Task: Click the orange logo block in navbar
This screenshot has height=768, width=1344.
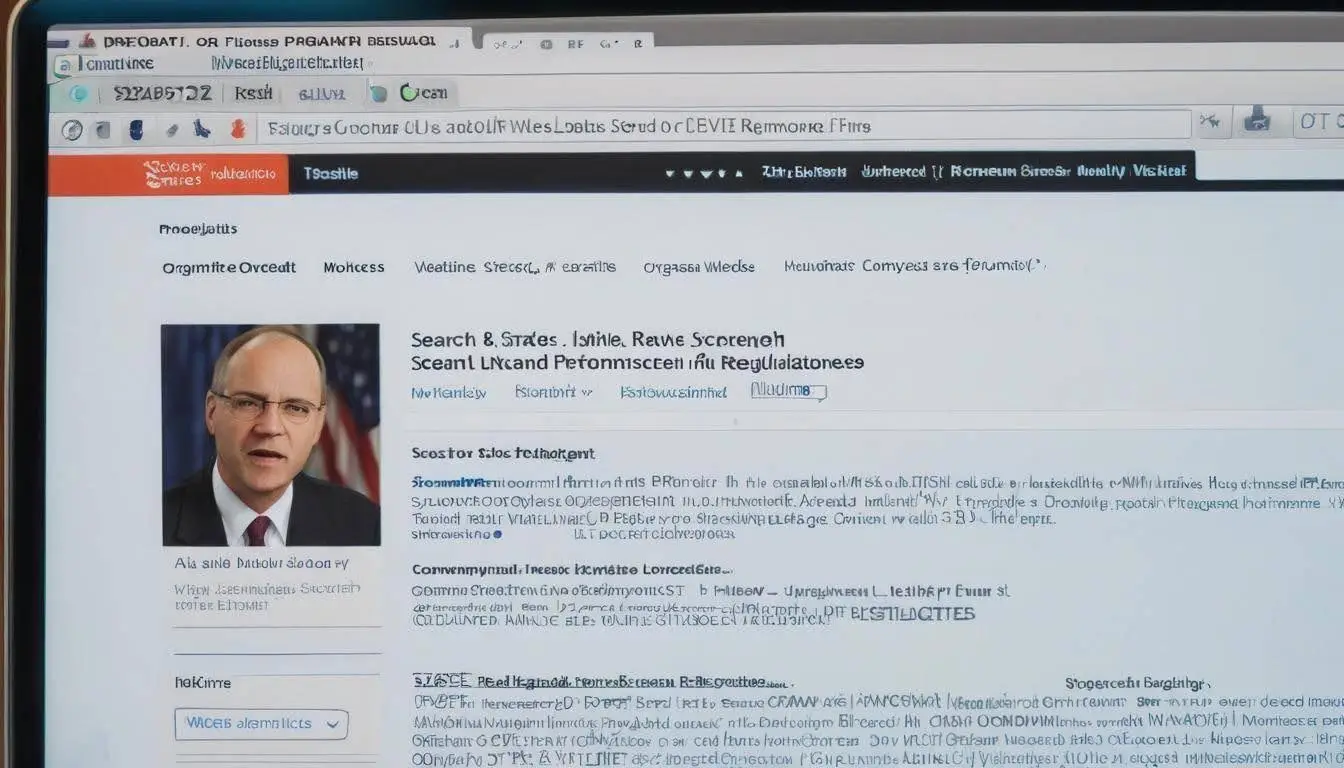Action: pyautogui.click(x=168, y=173)
